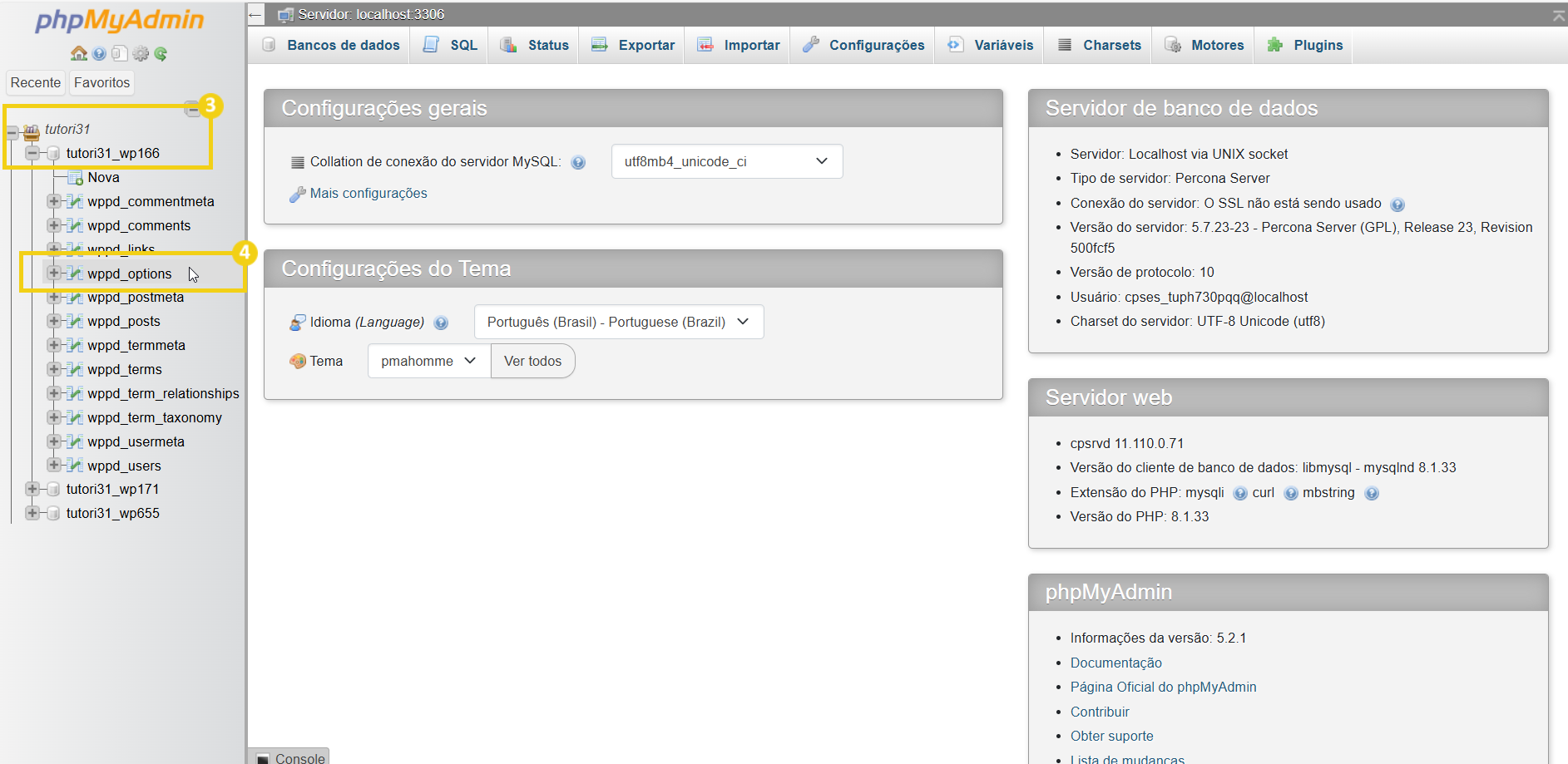Click the help icon beside Collation de conexão
The image size is (1568, 764).
pyautogui.click(x=578, y=163)
